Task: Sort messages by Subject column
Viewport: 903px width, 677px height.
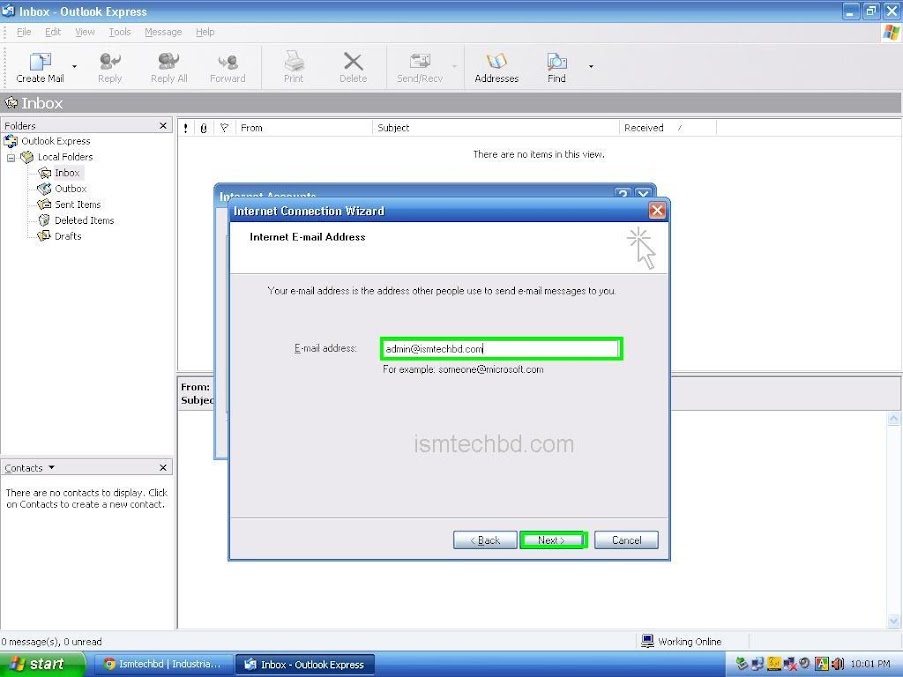Action: (496, 128)
